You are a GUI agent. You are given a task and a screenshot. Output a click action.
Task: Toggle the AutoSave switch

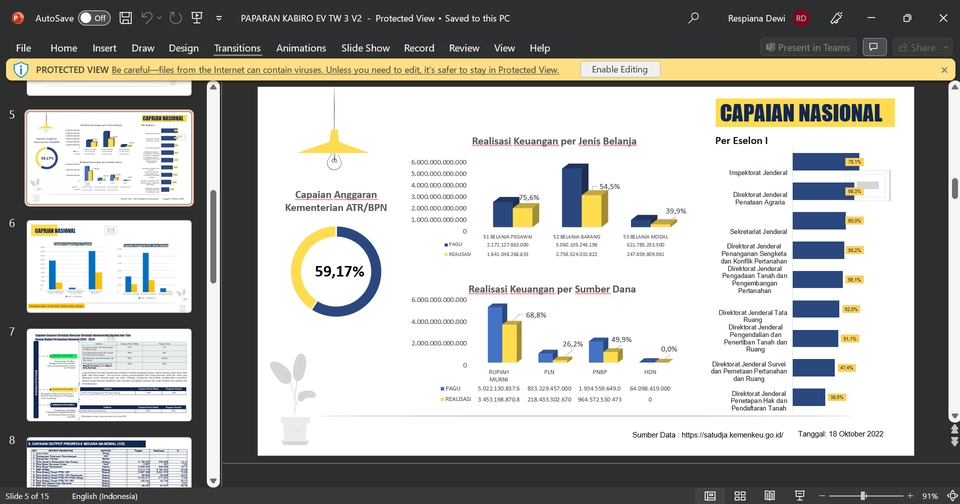(93, 18)
